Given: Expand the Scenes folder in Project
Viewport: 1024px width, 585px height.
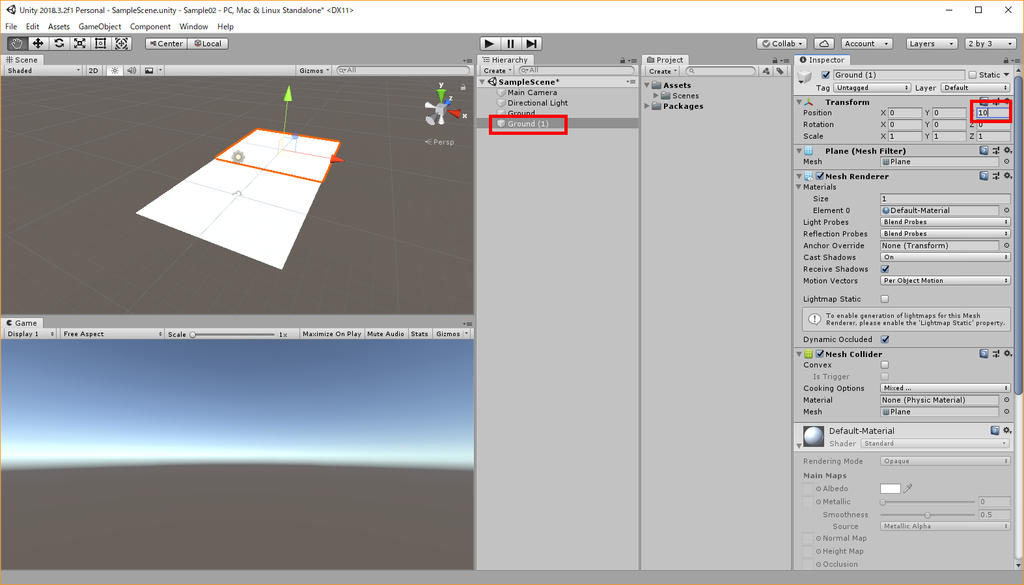Looking at the screenshot, I should coord(656,96).
